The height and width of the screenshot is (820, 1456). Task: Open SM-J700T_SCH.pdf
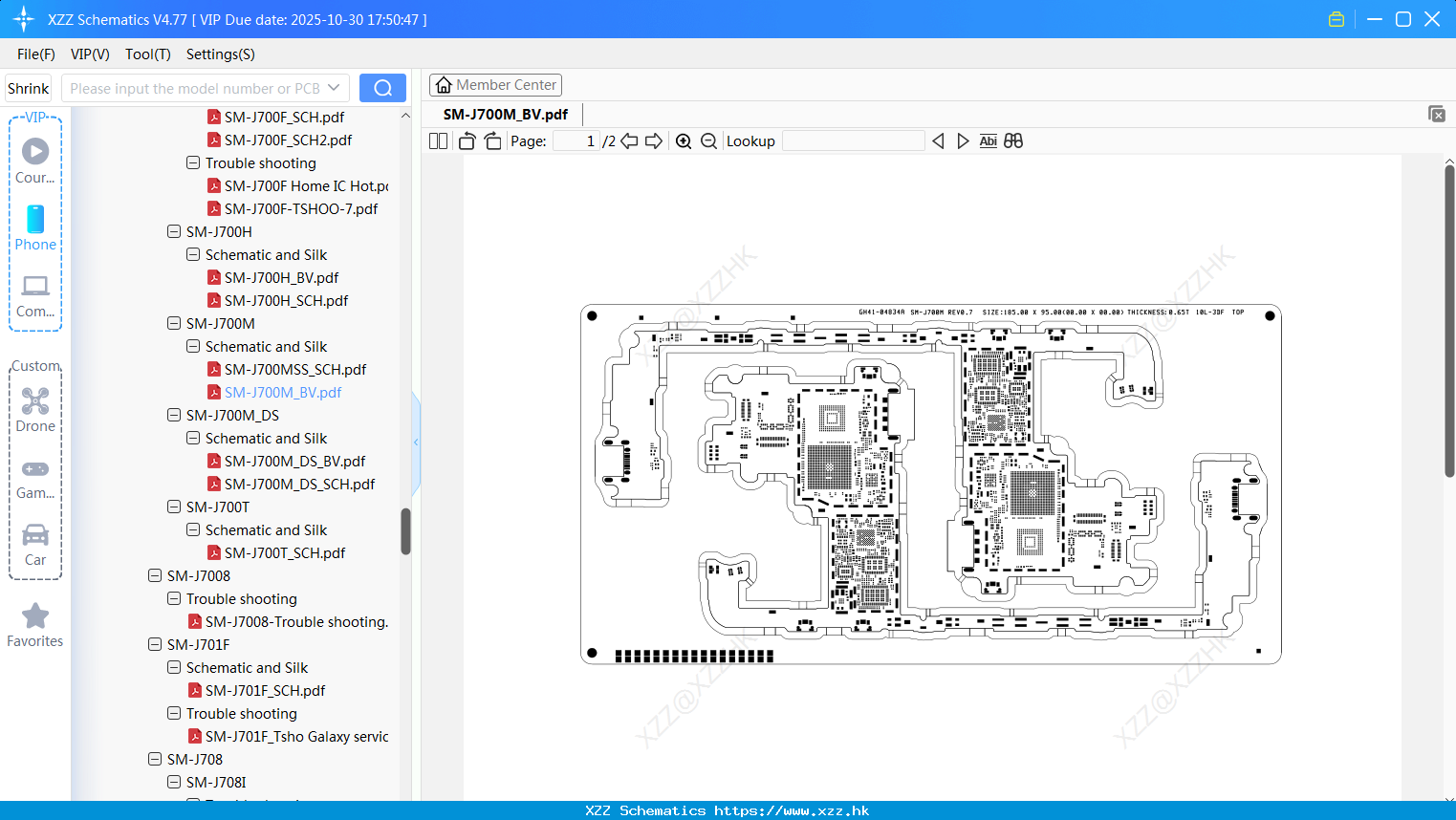tap(285, 552)
